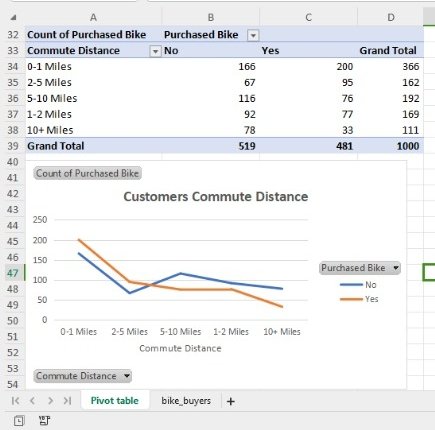Open chart's Purchased Bike field button dropdown
The height and width of the screenshot is (430, 435).
(x=396, y=268)
